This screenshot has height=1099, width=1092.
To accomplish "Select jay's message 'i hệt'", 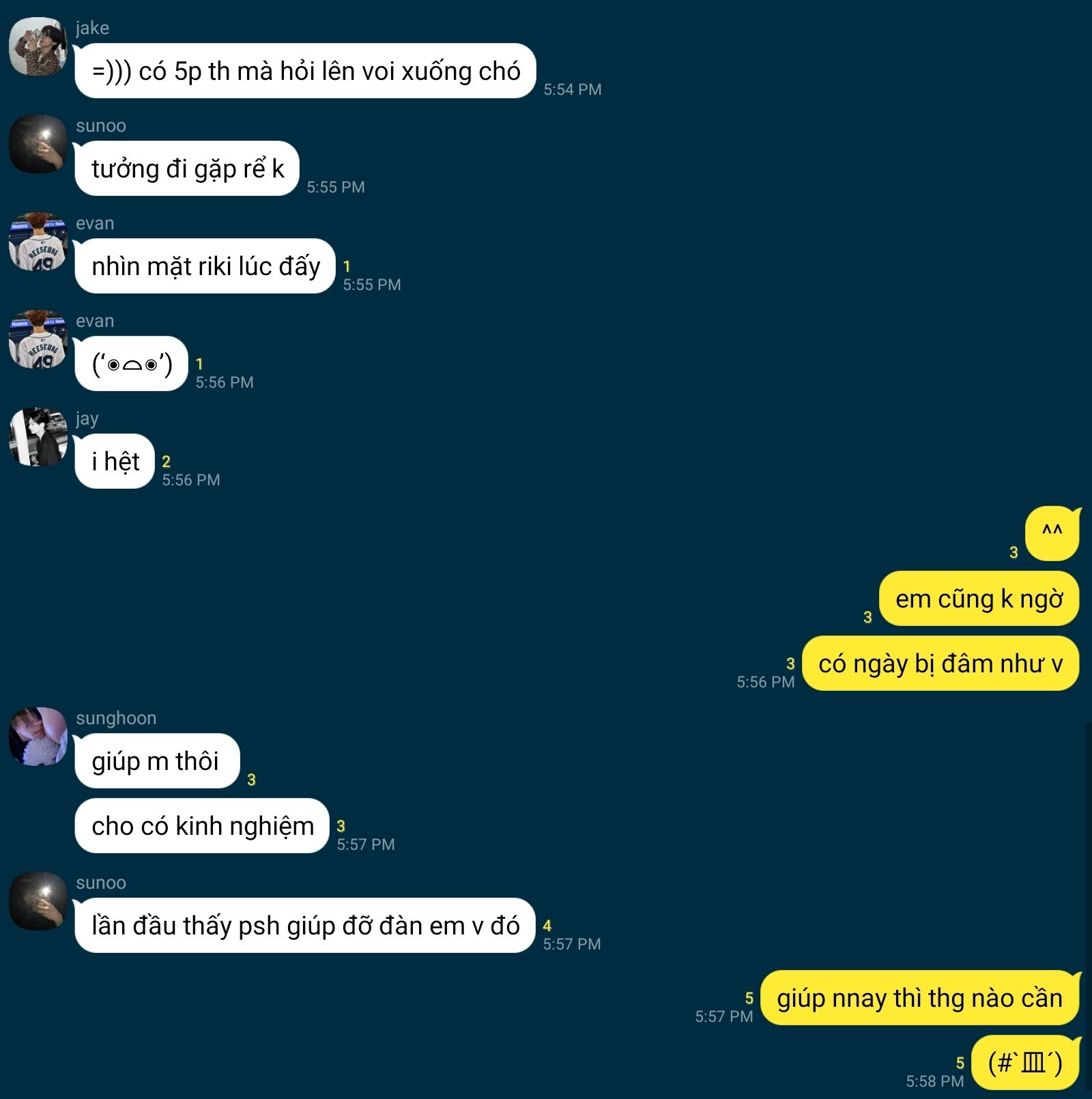I will (x=115, y=461).
